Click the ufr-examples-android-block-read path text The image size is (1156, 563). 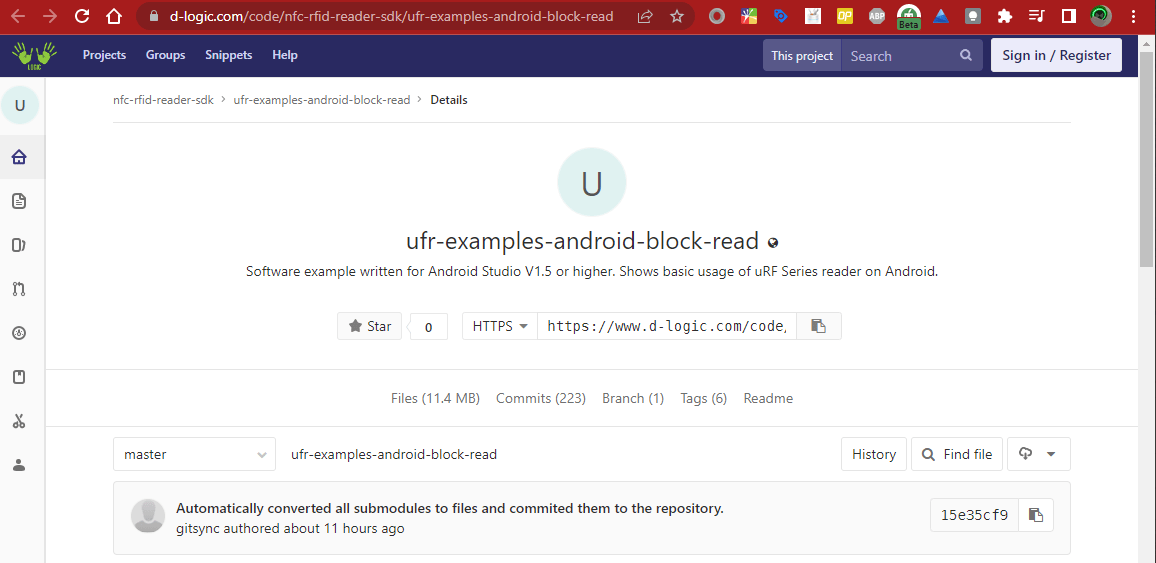click(x=394, y=454)
